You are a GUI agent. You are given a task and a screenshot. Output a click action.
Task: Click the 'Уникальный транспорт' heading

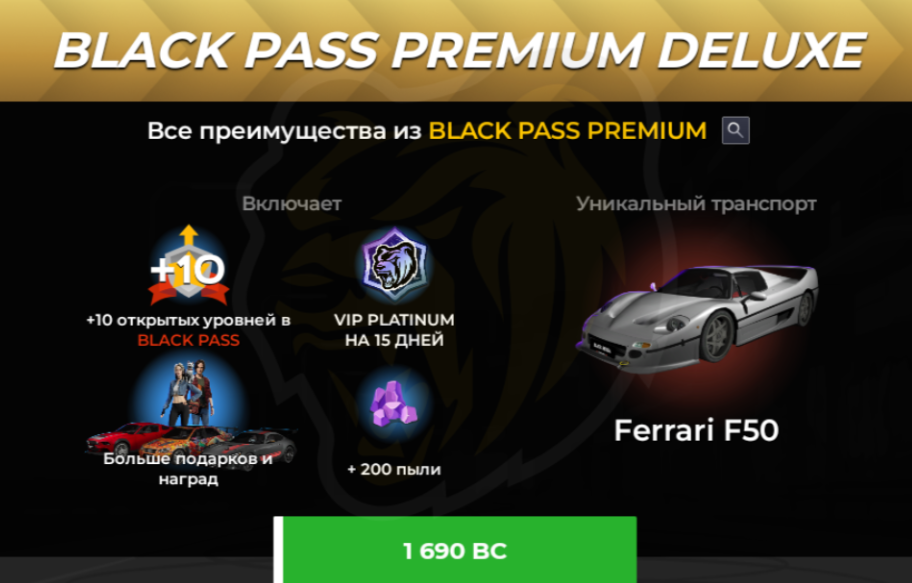pos(696,204)
